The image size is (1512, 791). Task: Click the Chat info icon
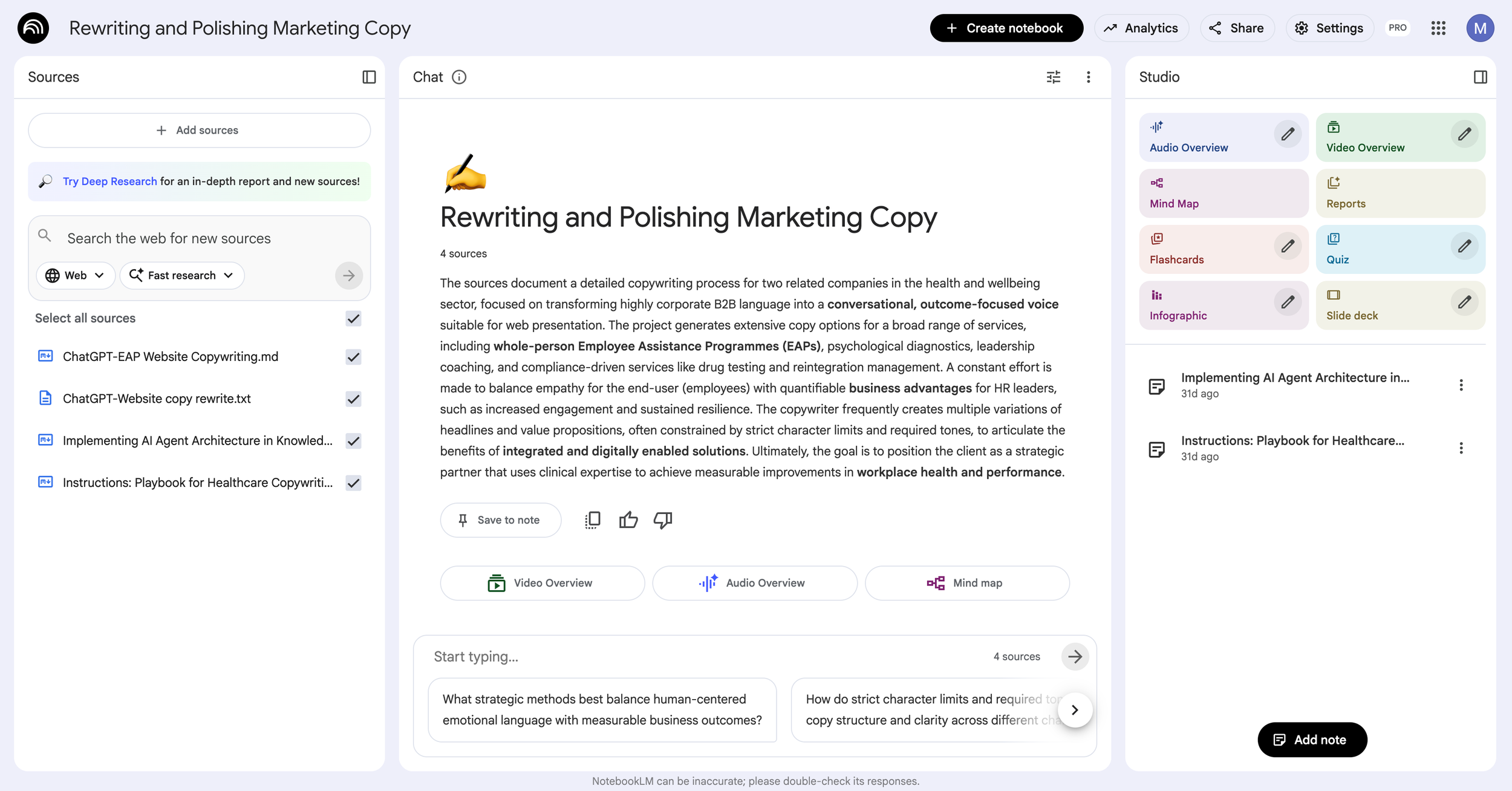click(x=459, y=77)
